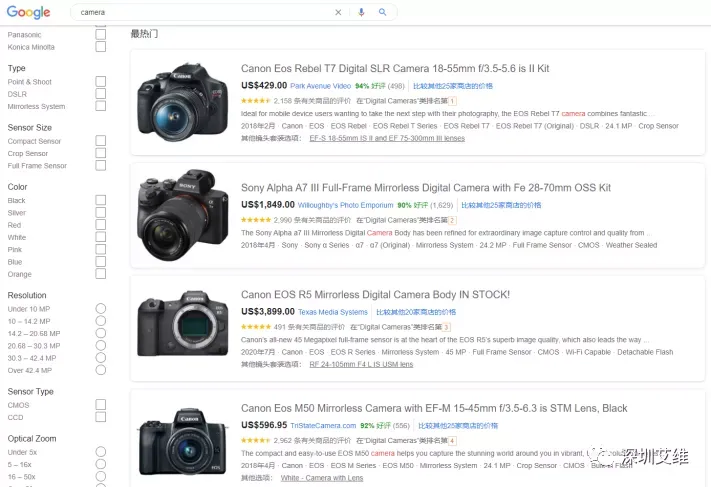This screenshot has height=487, width=711.
Task: Open the Canon Eos Rebel T7 product image
Action: [183, 102]
